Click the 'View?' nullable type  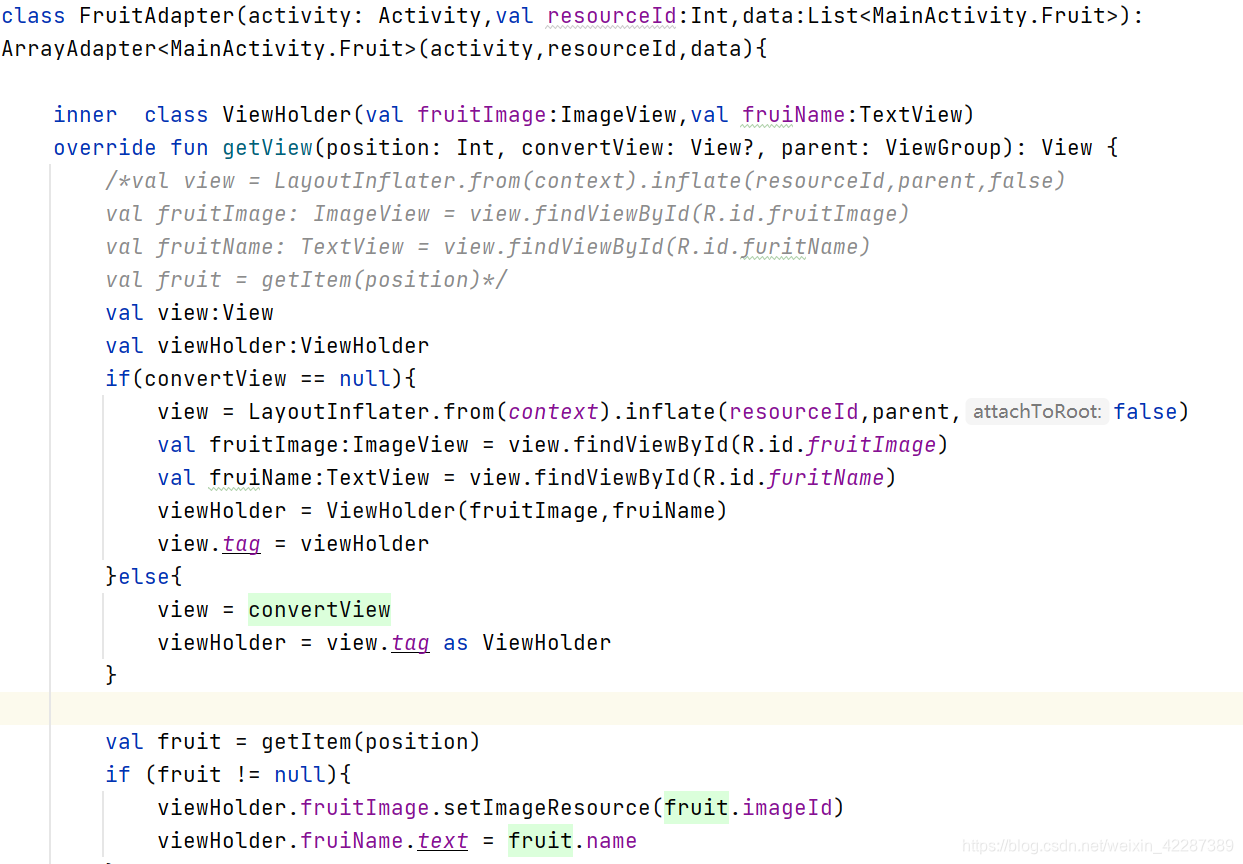coord(724,148)
